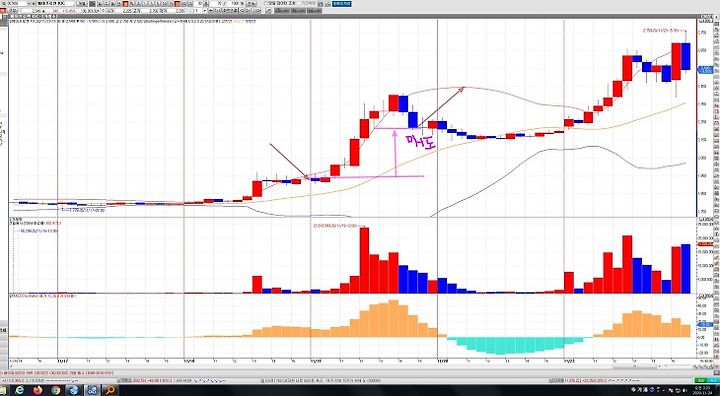The image size is (720, 396).
Task: Open Google Chrome from the taskbar
Action: point(56,390)
